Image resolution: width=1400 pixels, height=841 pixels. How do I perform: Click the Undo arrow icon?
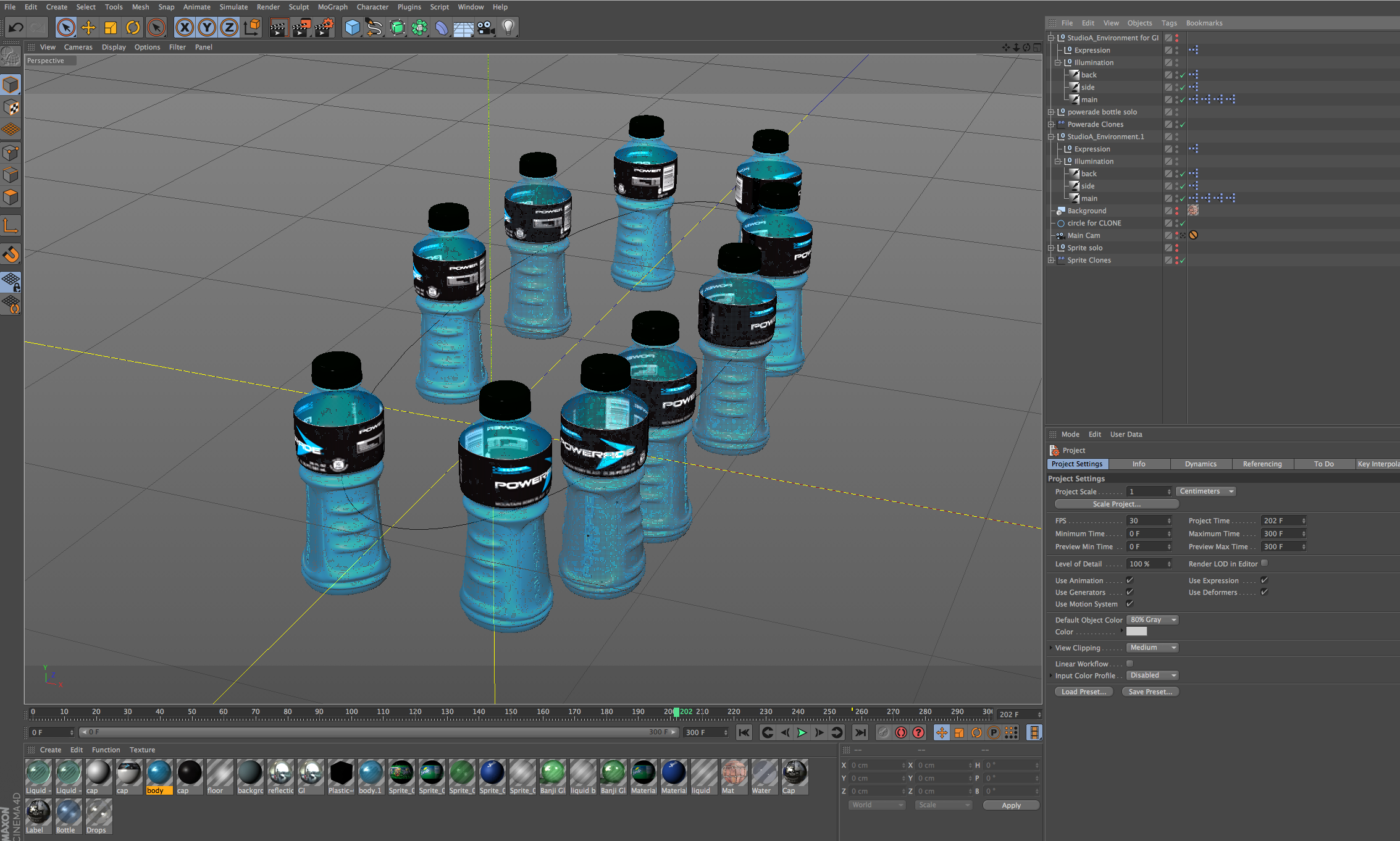15,27
